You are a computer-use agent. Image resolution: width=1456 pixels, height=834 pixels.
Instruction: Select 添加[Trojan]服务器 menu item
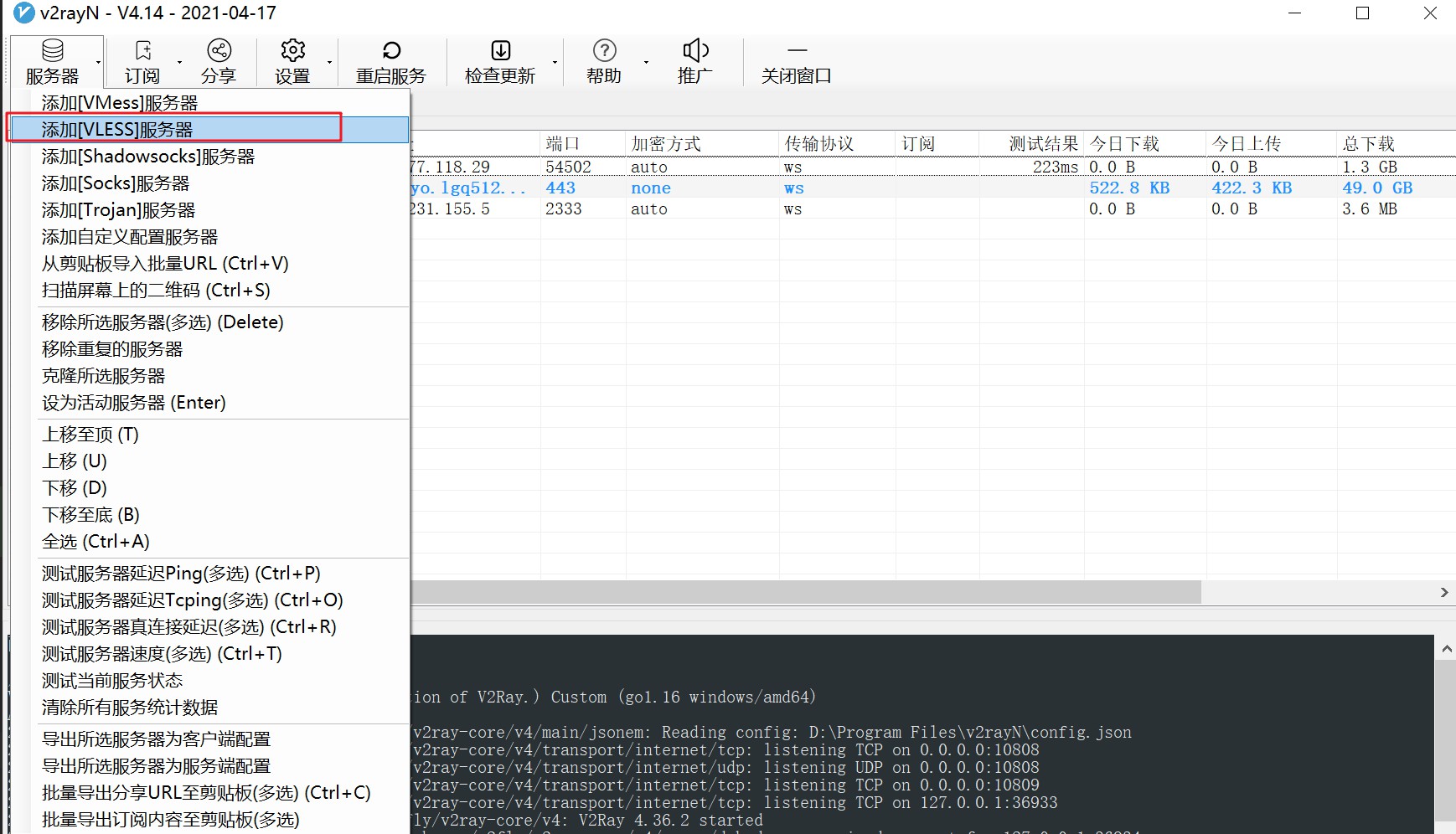click(208, 210)
